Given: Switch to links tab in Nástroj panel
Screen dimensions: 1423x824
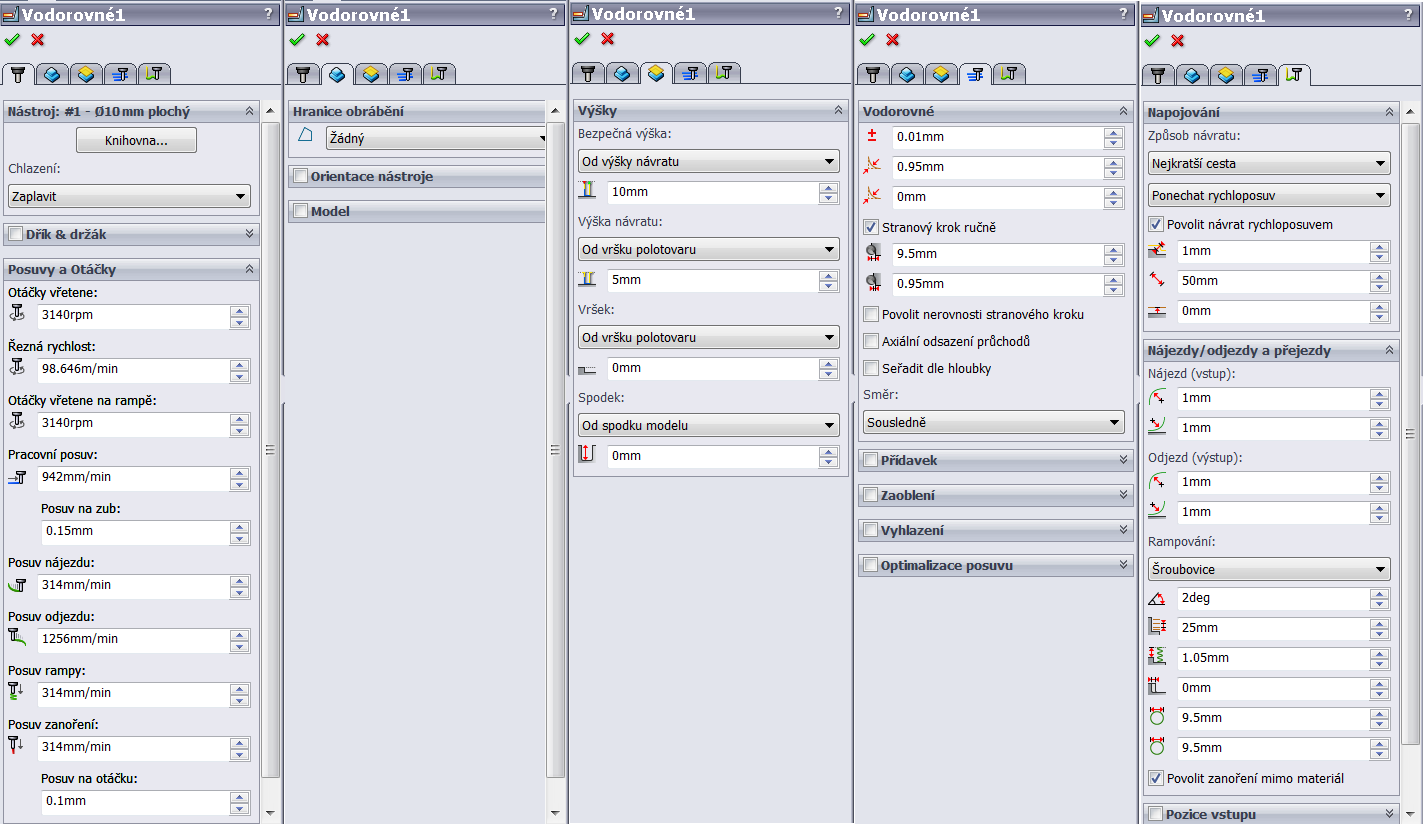Looking at the screenshot, I should [x=155, y=74].
